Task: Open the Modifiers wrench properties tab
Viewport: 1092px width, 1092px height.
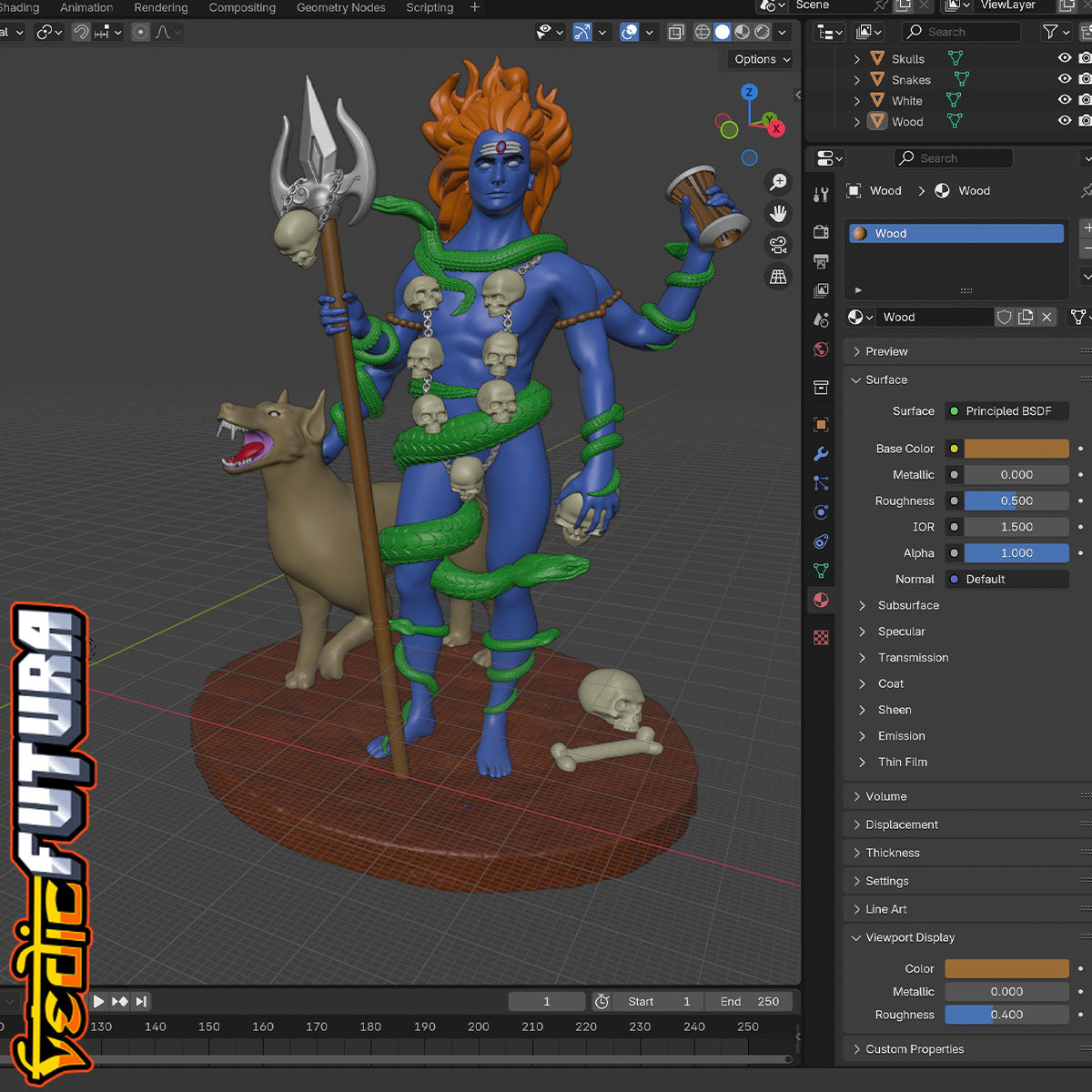Action: coord(821,454)
